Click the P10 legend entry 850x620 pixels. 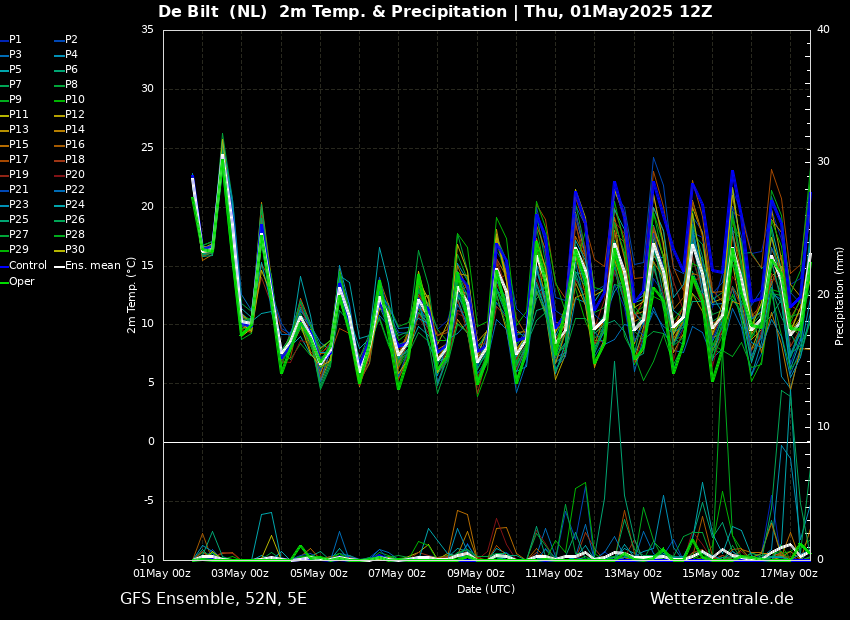[x=74, y=100]
